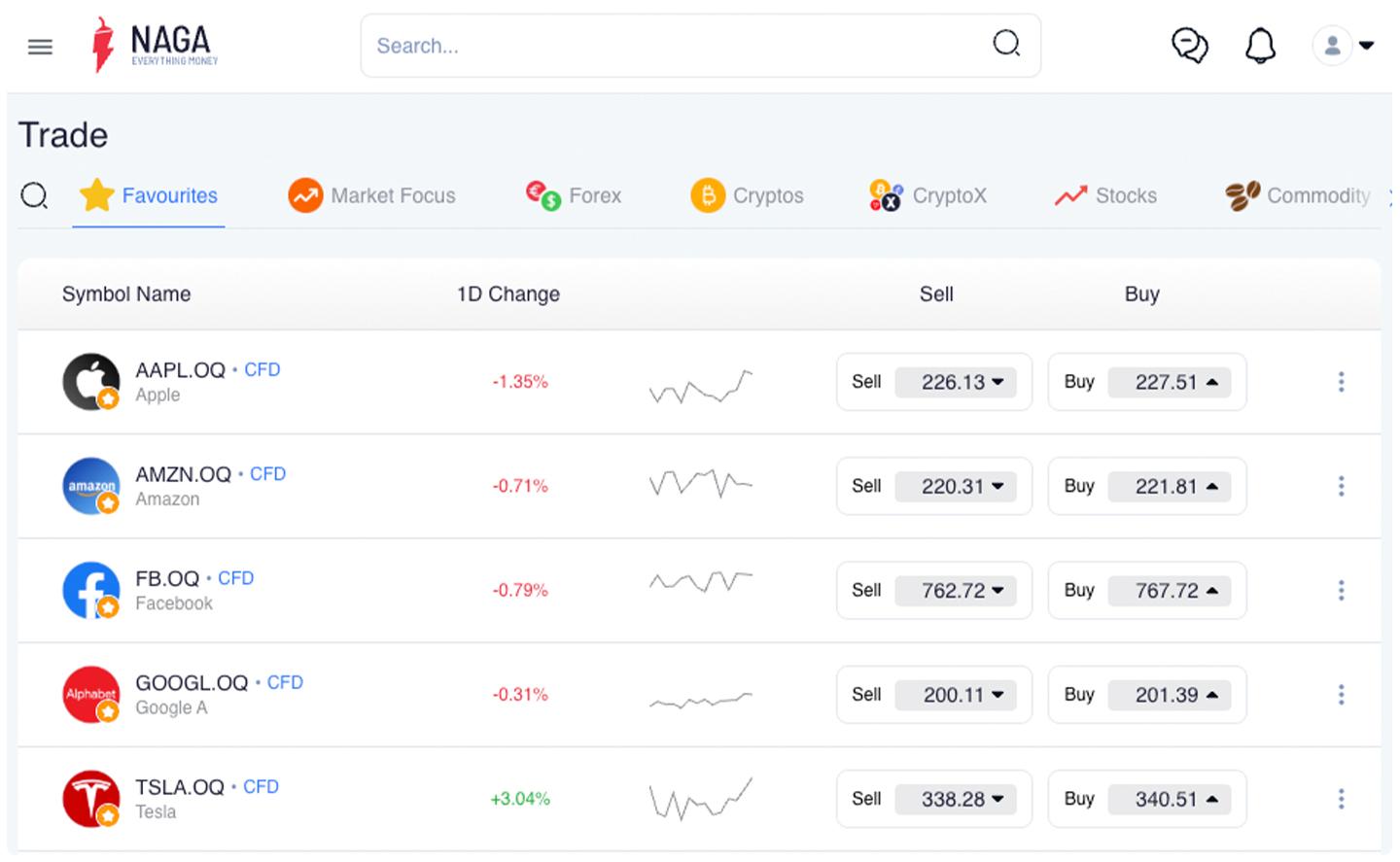Open the Cryptos tab
Screen dimensions: 1400x862
pyautogui.click(x=747, y=195)
